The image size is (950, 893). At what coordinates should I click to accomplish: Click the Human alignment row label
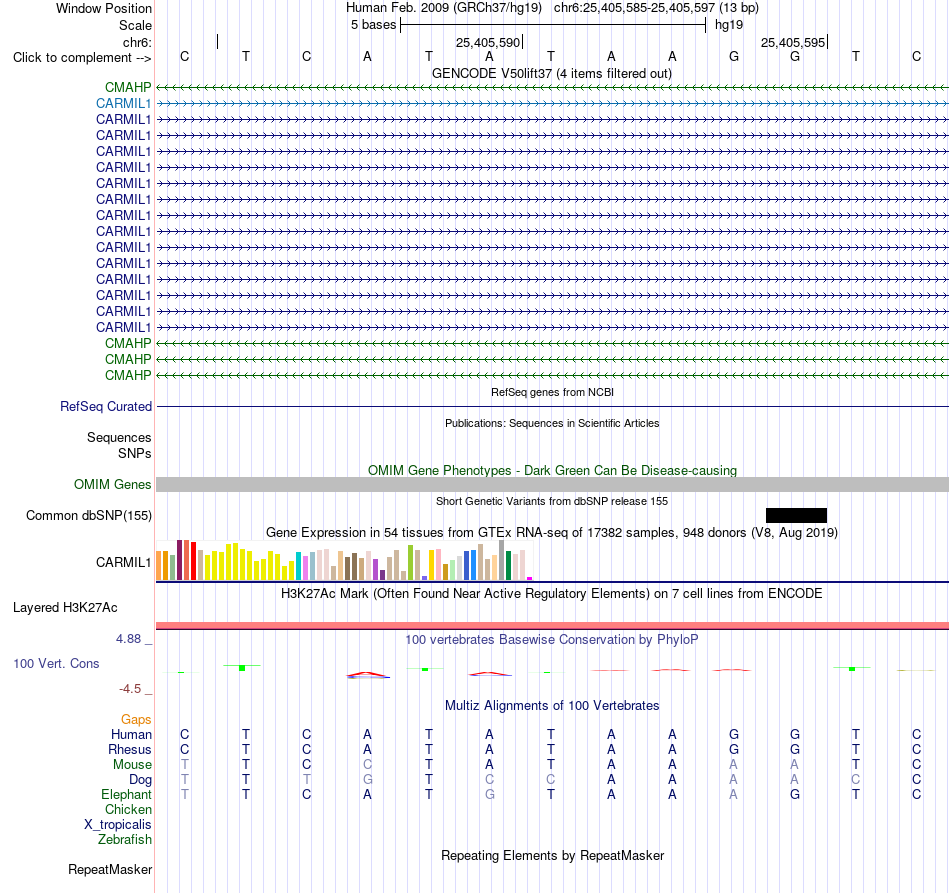[131, 734]
